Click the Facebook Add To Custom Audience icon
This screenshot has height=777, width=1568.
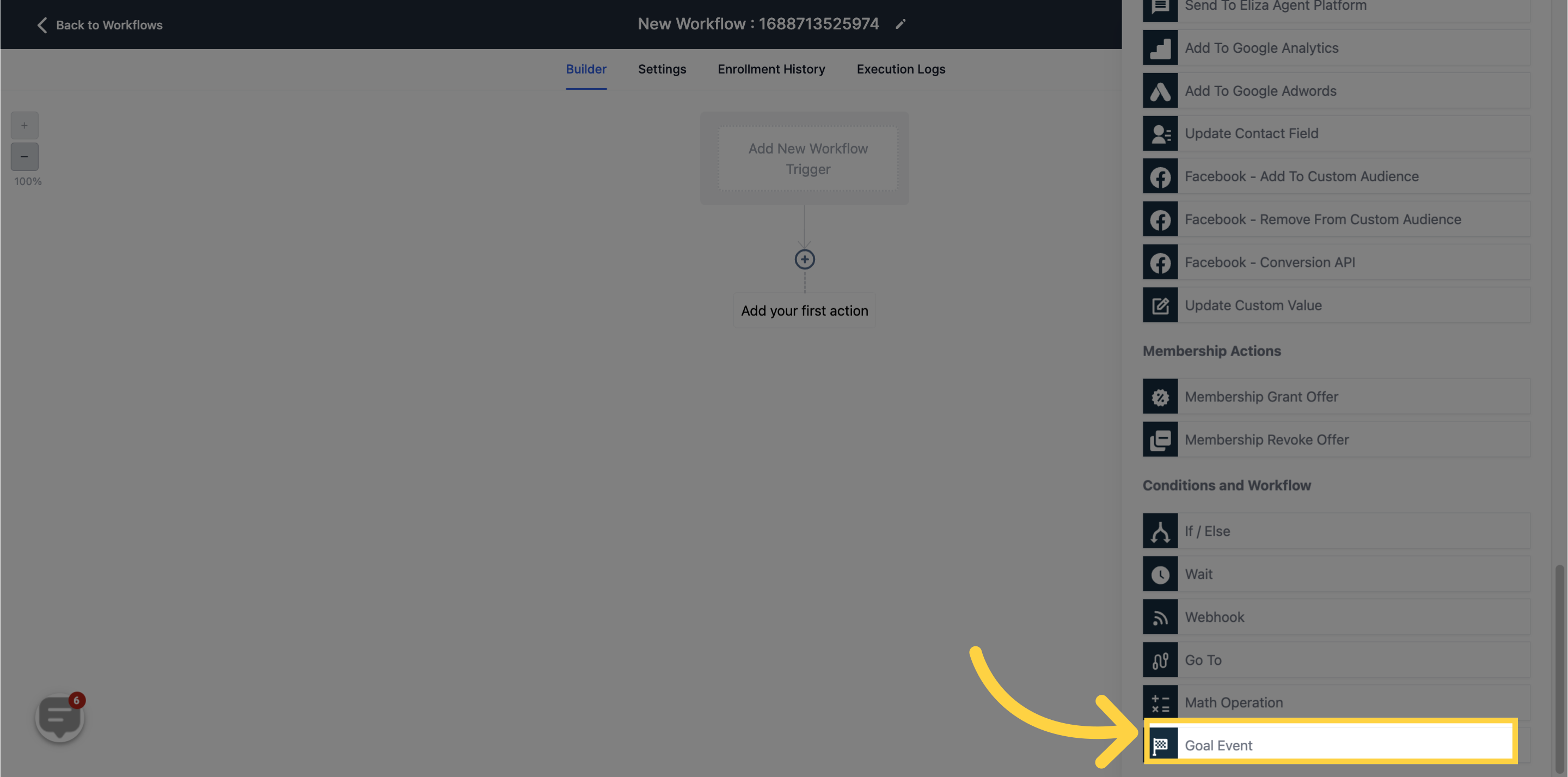[1160, 175]
